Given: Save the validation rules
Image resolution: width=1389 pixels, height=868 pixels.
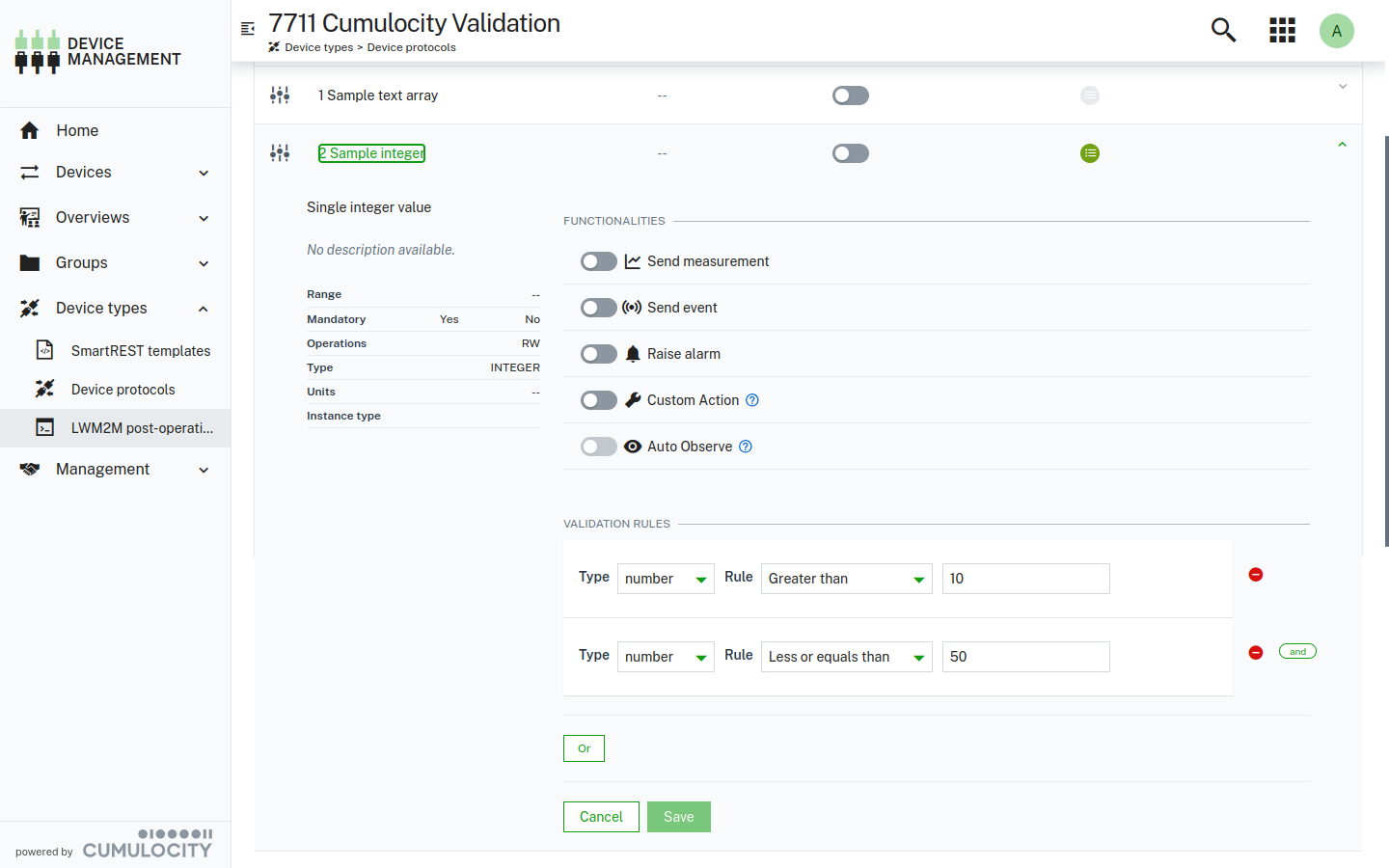Looking at the screenshot, I should click(x=678, y=816).
